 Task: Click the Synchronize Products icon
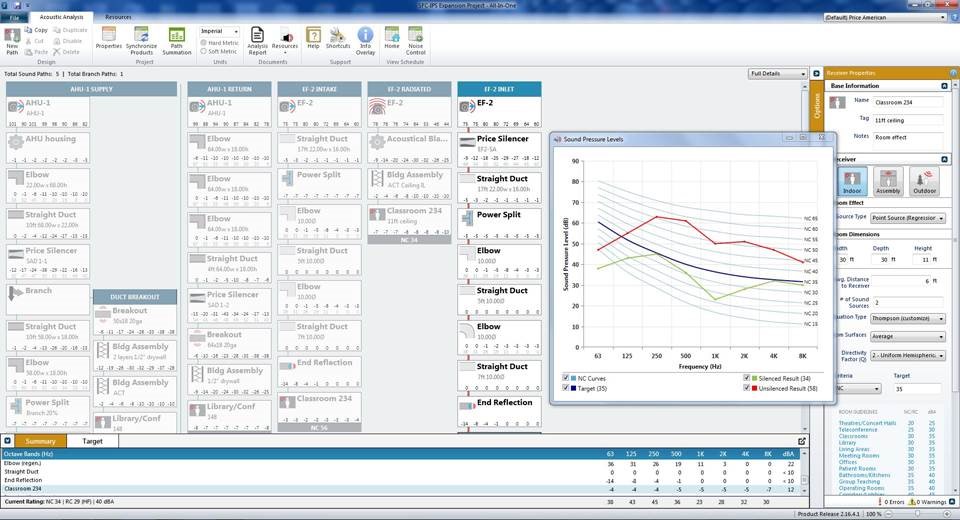pyautogui.click(x=141, y=39)
